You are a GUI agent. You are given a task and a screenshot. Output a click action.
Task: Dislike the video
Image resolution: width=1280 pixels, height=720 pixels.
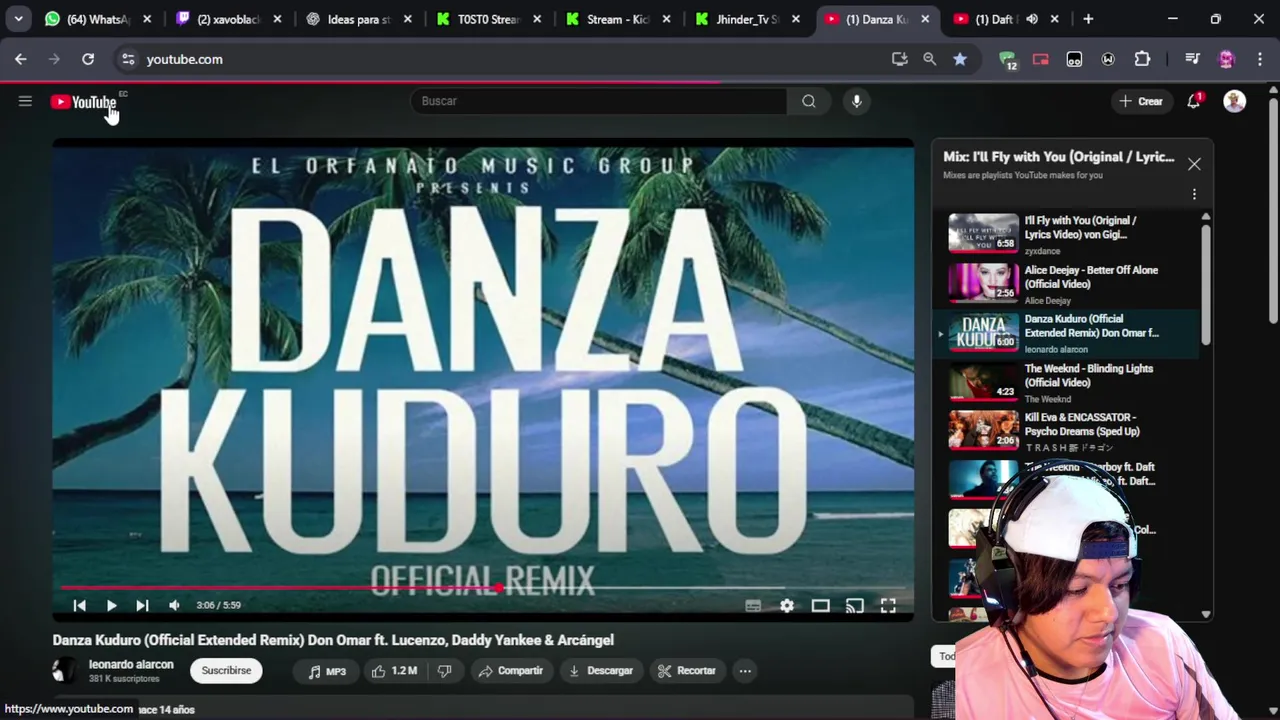[445, 671]
